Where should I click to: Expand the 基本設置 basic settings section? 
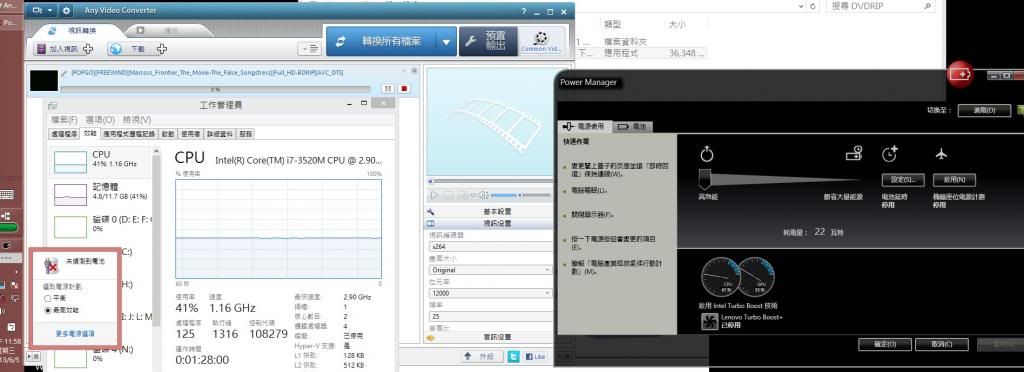488,211
